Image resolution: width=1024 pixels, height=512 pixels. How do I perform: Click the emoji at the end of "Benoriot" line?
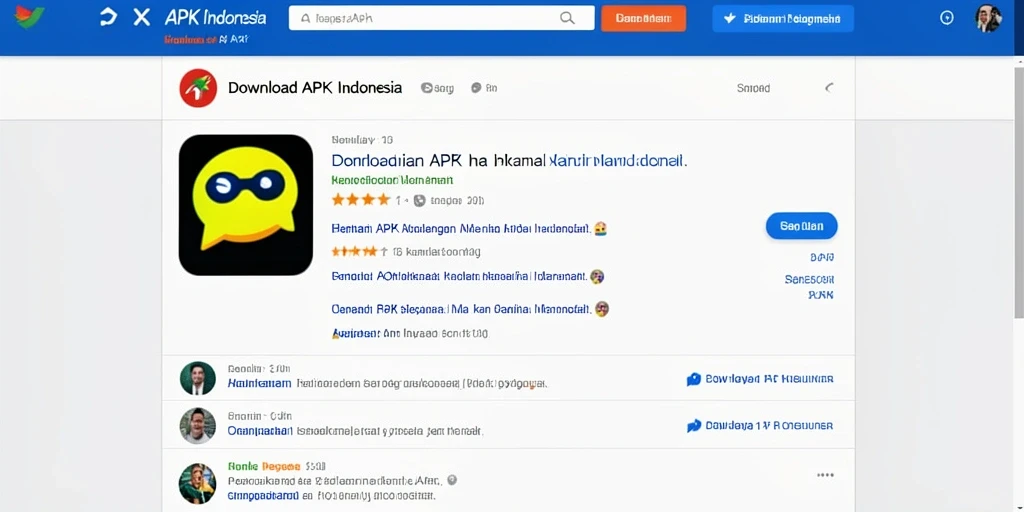[596, 276]
